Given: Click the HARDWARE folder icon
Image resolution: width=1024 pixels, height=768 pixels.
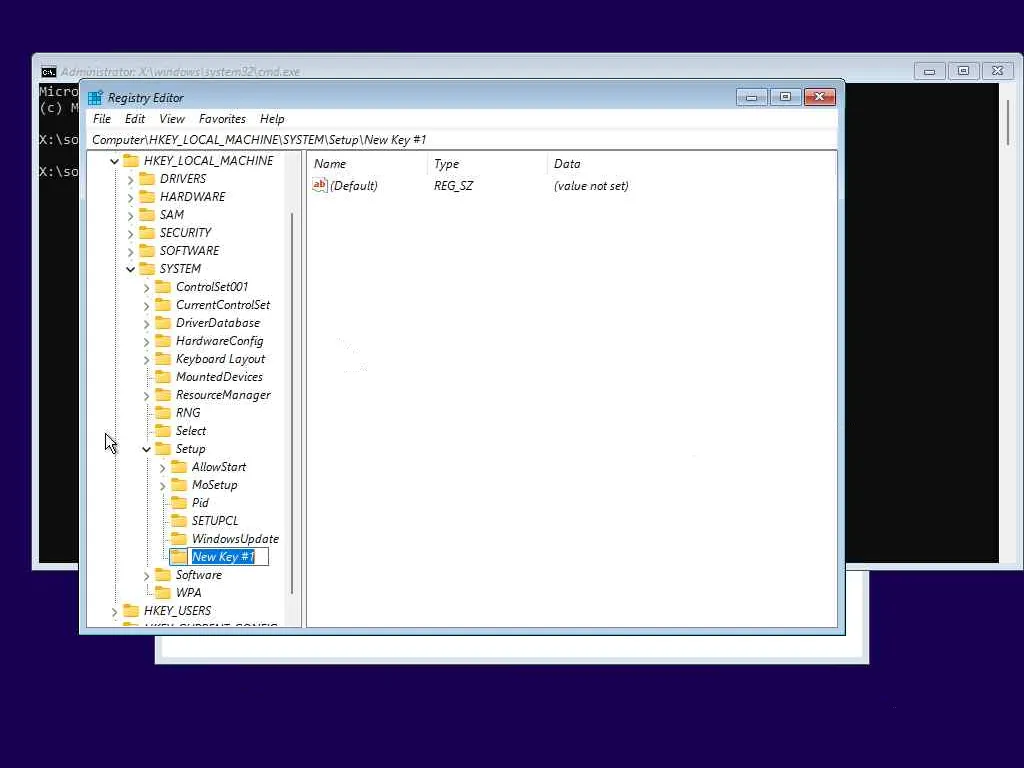Looking at the screenshot, I should [148, 197].
